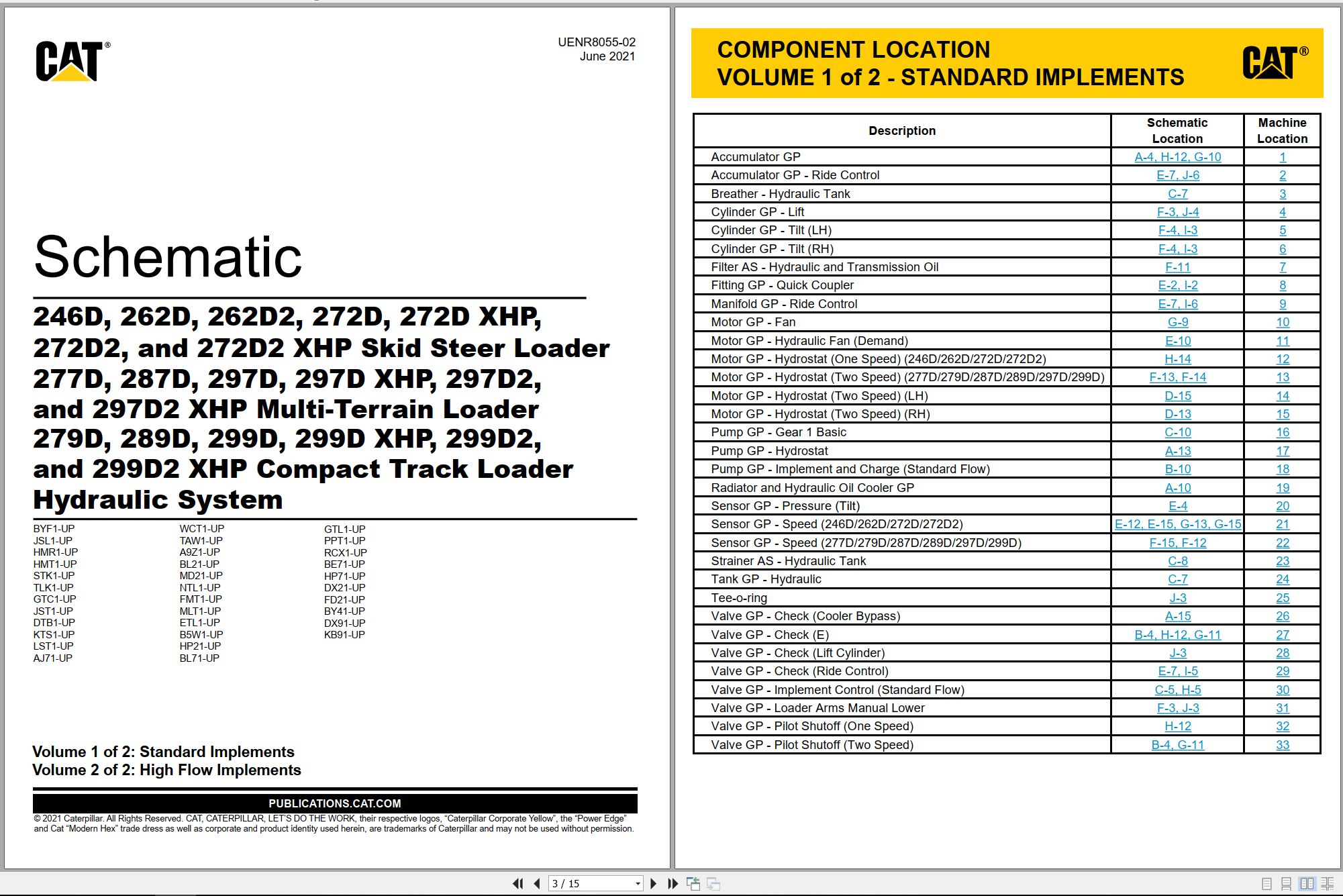Open Quick Coupler link E-2, I-2
This screenshot has width=1343, height=896.
[x=1177, y=285]
